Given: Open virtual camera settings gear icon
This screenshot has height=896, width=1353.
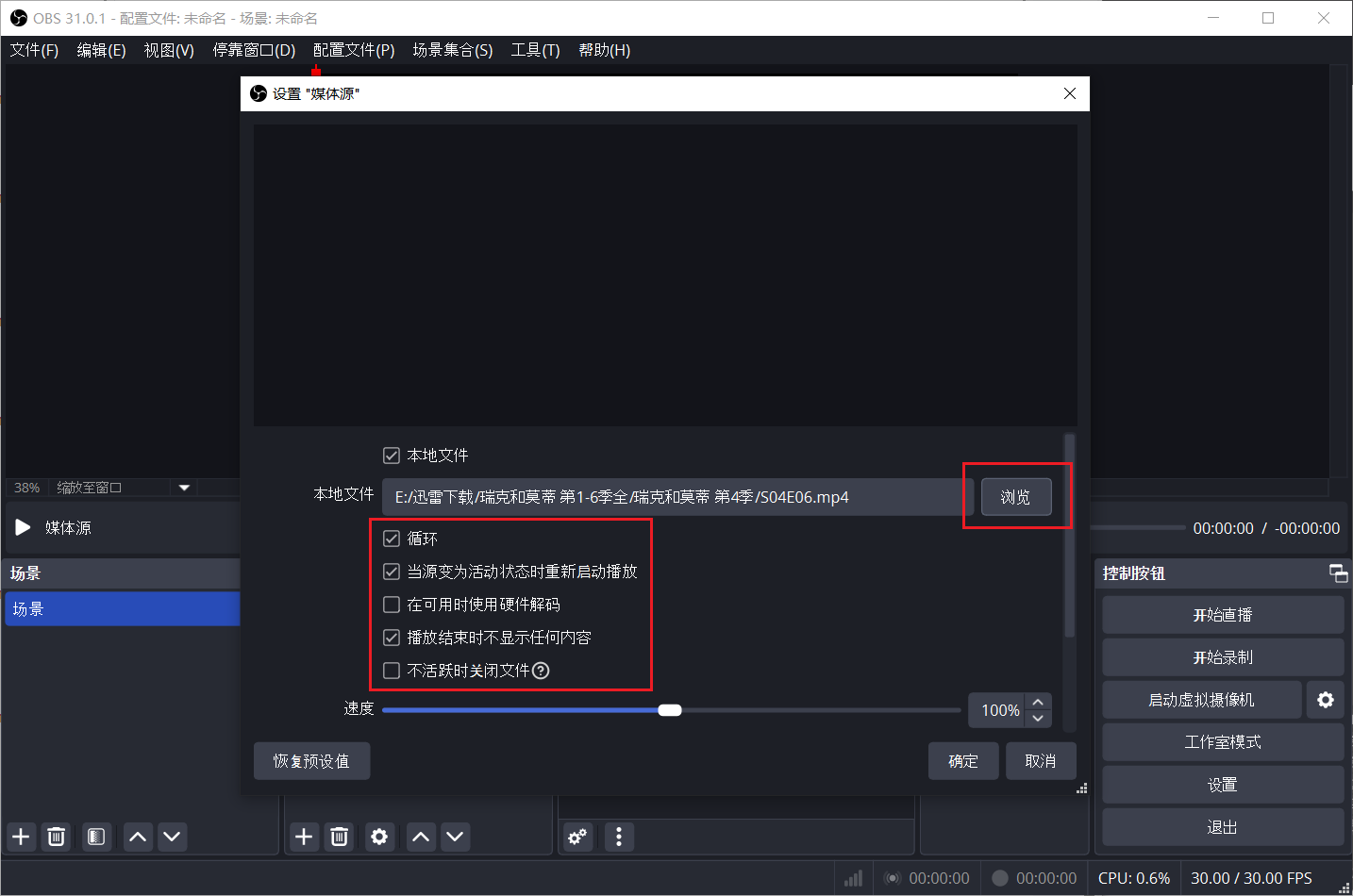Looking at the screenshot, I should 1326,700.
